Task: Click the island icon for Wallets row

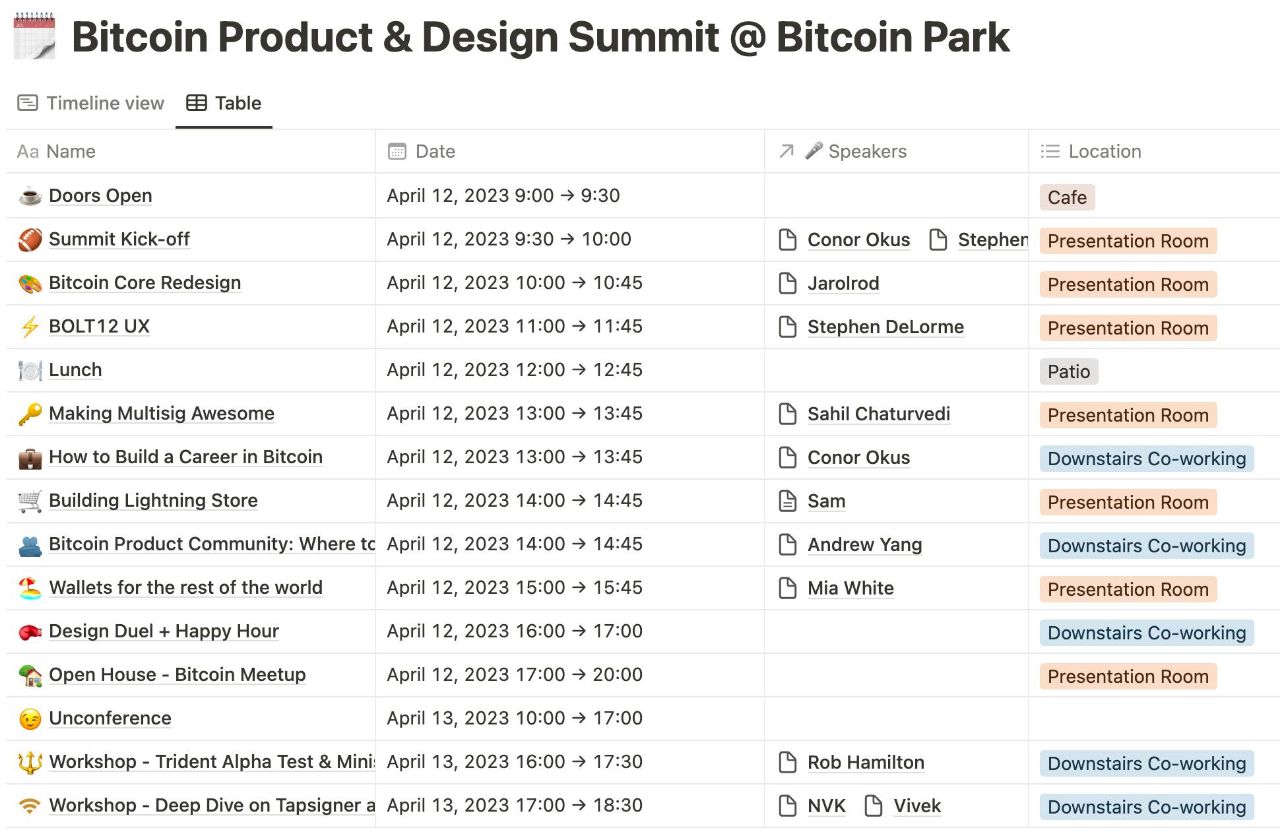Action: 30,588
